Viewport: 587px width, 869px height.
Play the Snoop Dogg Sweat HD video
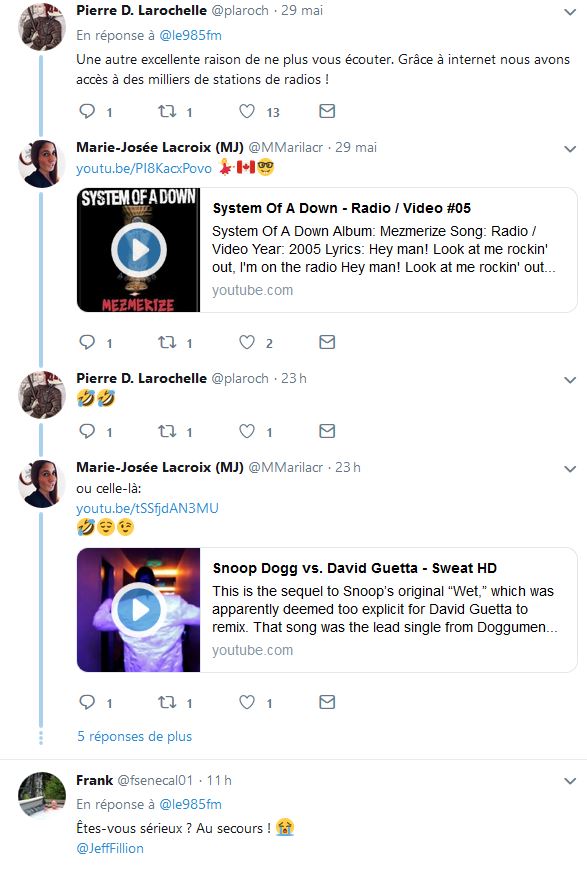click(139, 610)
